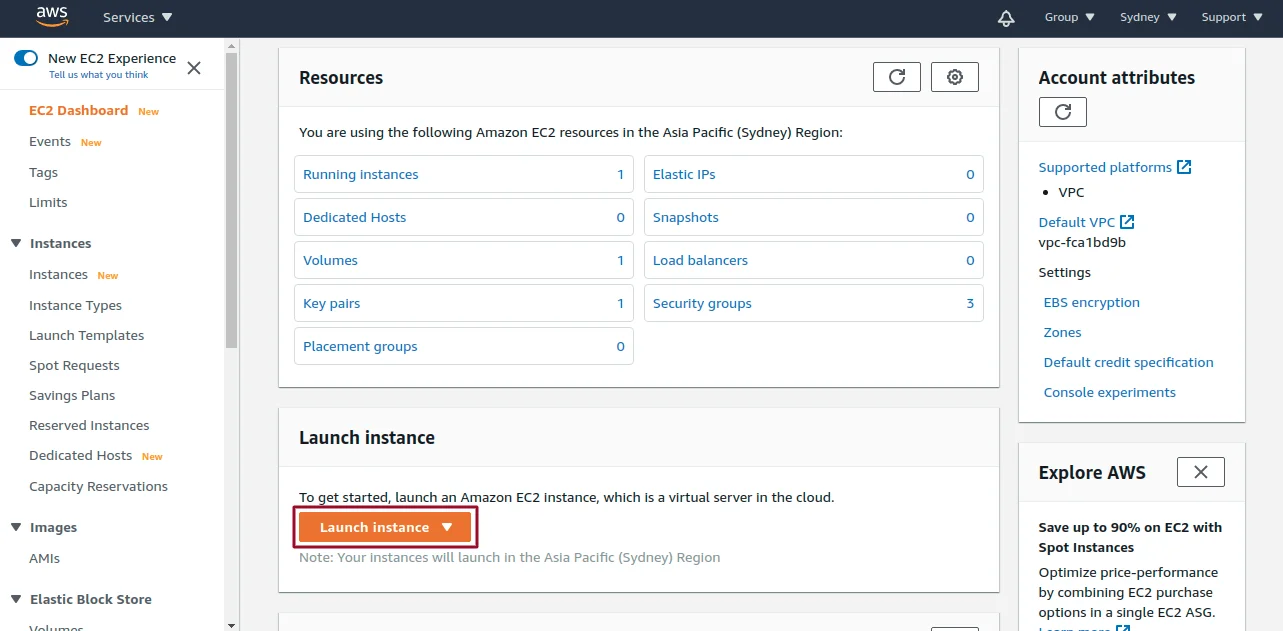Collapse the Instances sidebar section

pos(16,243)
